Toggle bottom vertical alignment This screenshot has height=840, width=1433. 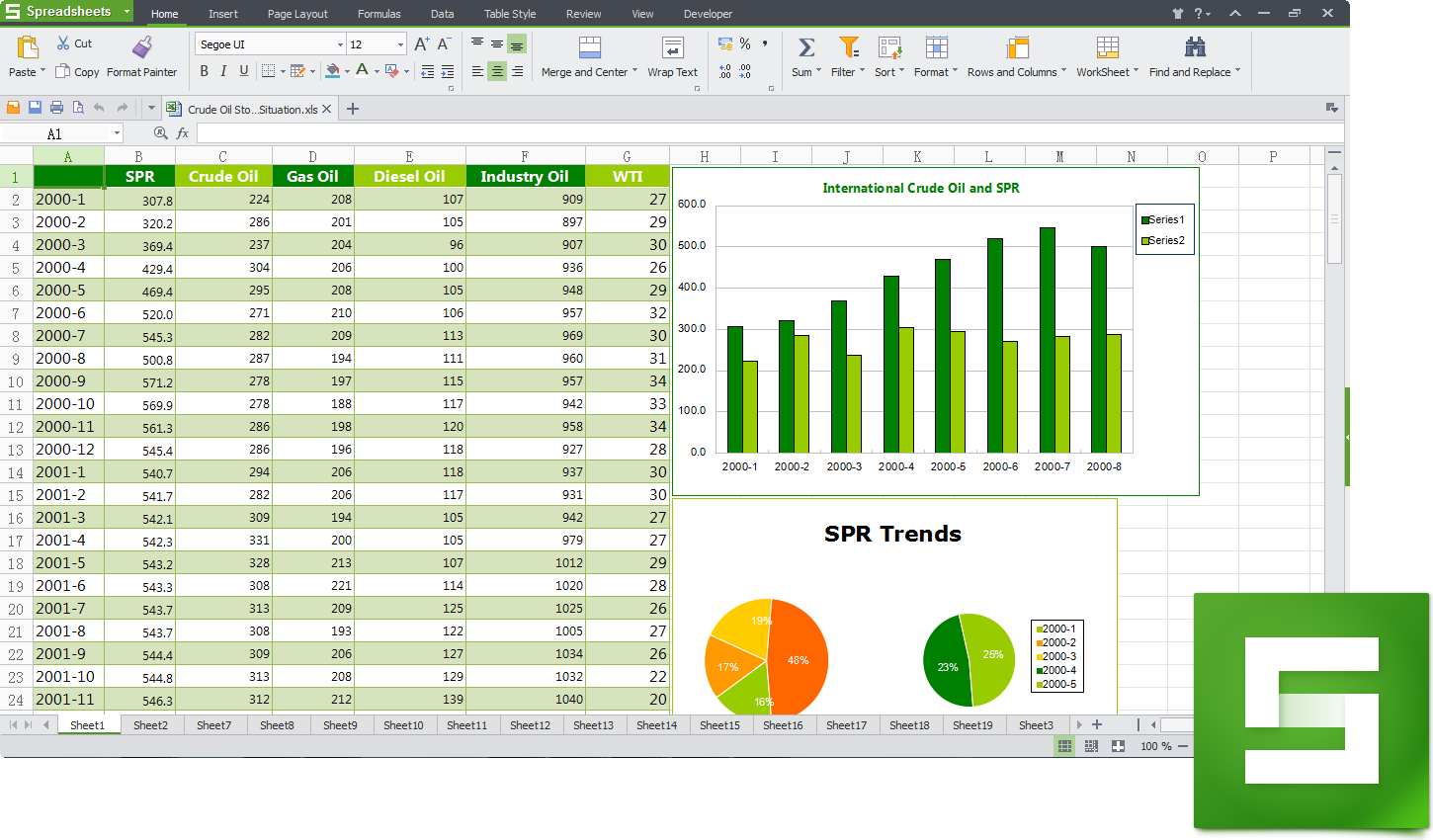517,44
